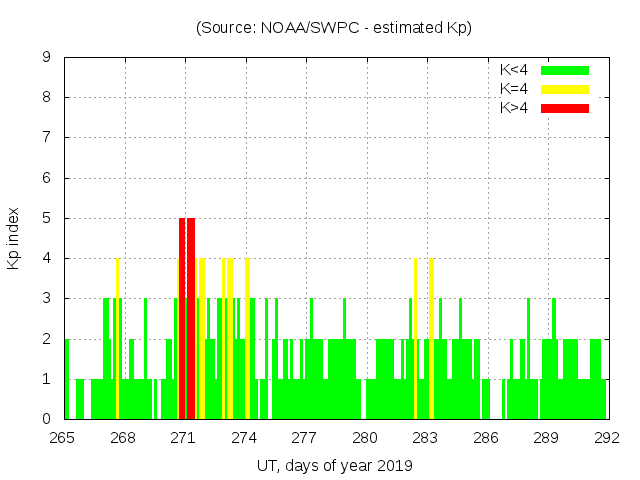Click the yellow K=4 legend swatch

click(565, 89)
